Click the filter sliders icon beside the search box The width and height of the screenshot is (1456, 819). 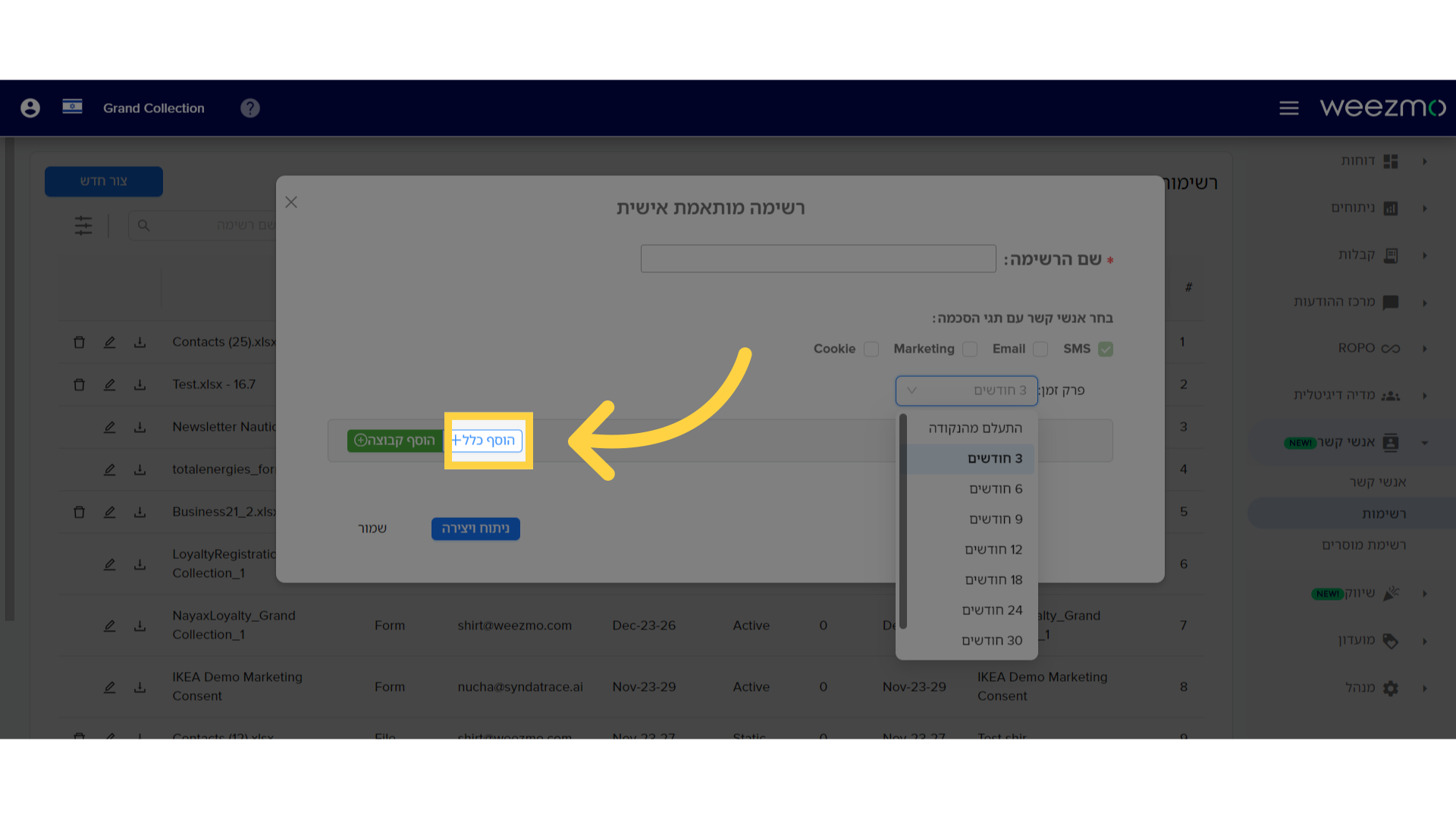point(83,225)
